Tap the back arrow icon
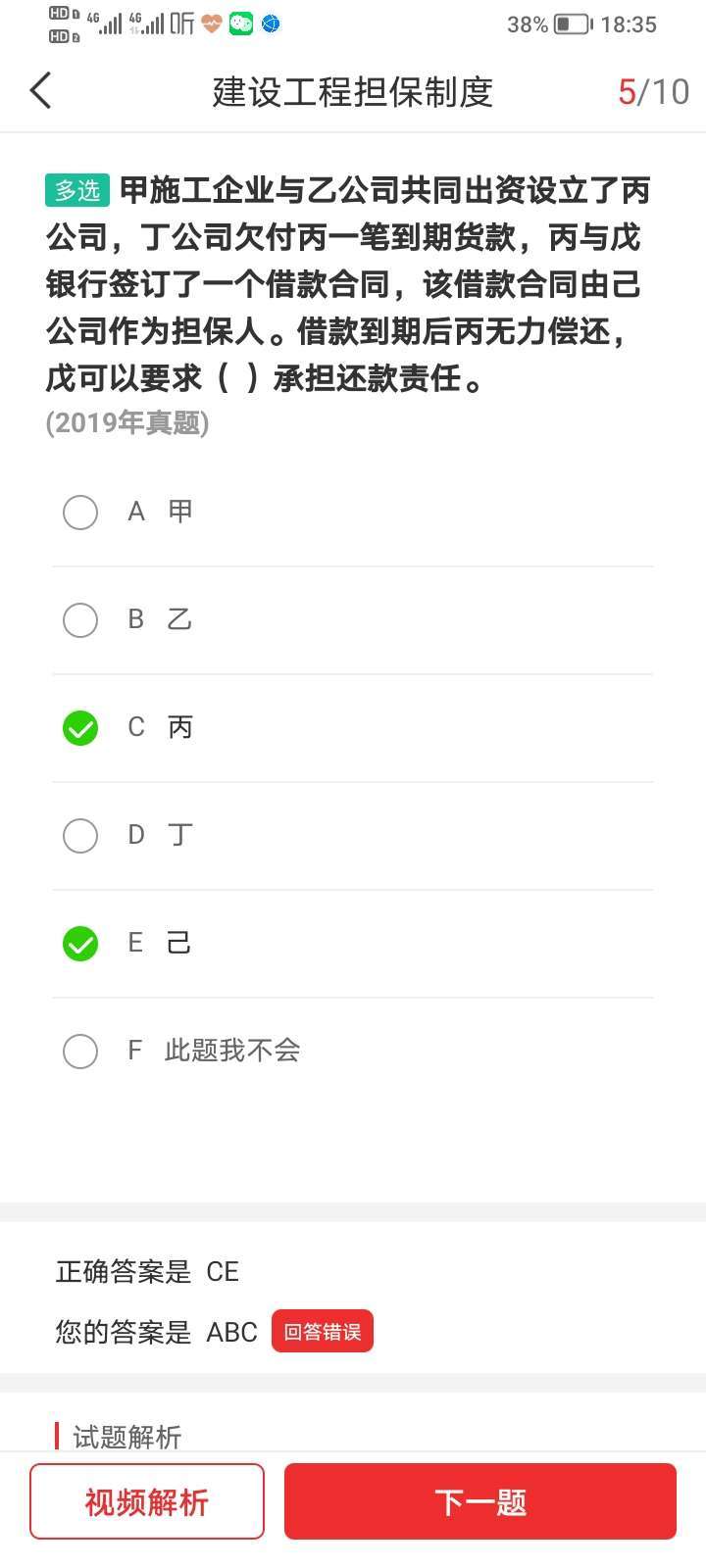Screen dimensions: 706x1568 coord(41,91)
